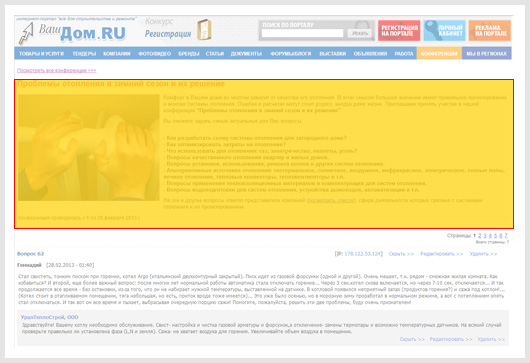Hide Вопрос 62 via Скрыть link
The image size is (530, 363).
pos(401,254)
